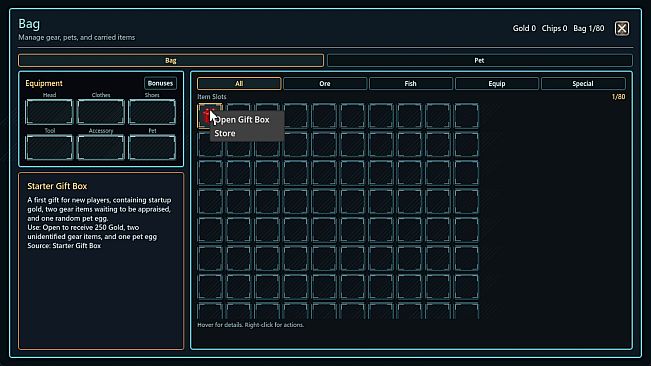Screen dimensions: 651x366
Task: Click the Pet equipment slot
Action: (x=152, y=147)
